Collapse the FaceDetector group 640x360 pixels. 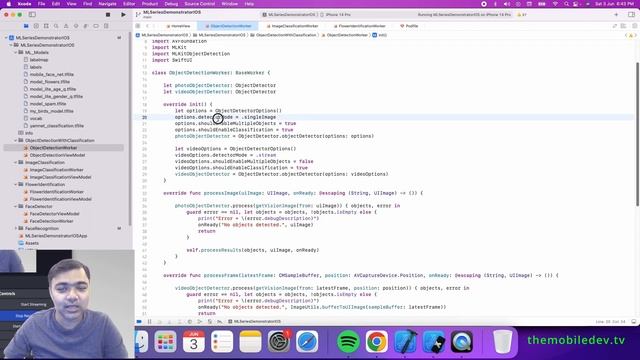16,207
